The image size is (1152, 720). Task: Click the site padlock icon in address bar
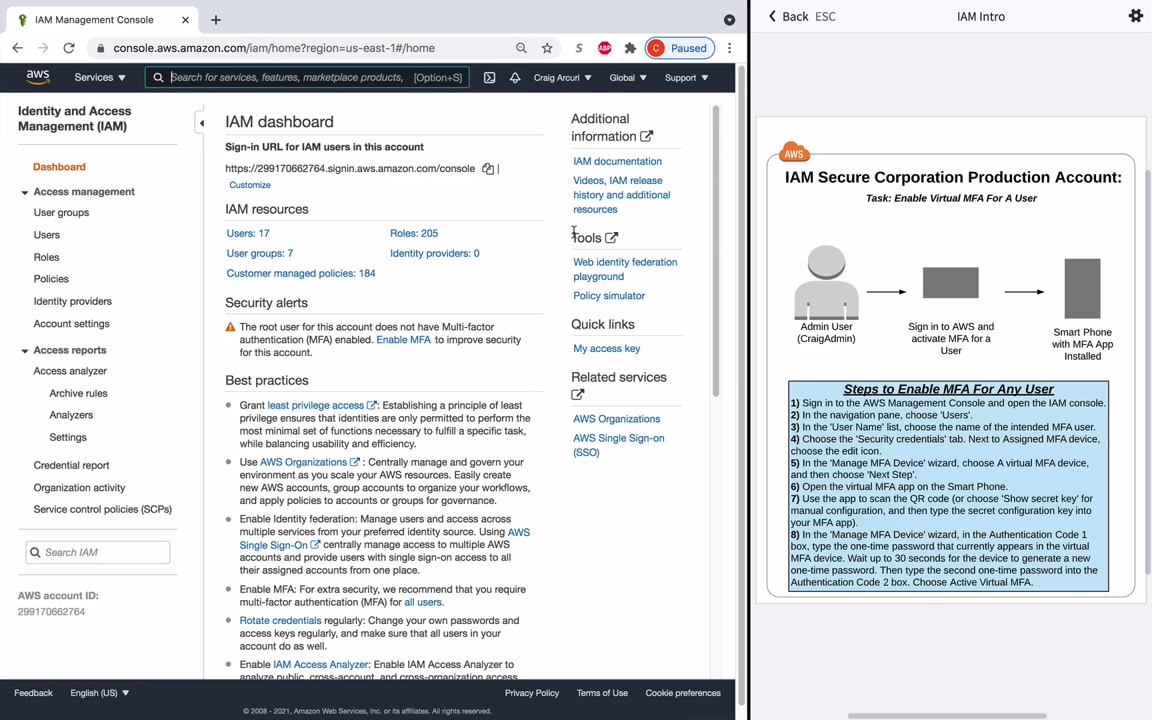tap(101, 48)
